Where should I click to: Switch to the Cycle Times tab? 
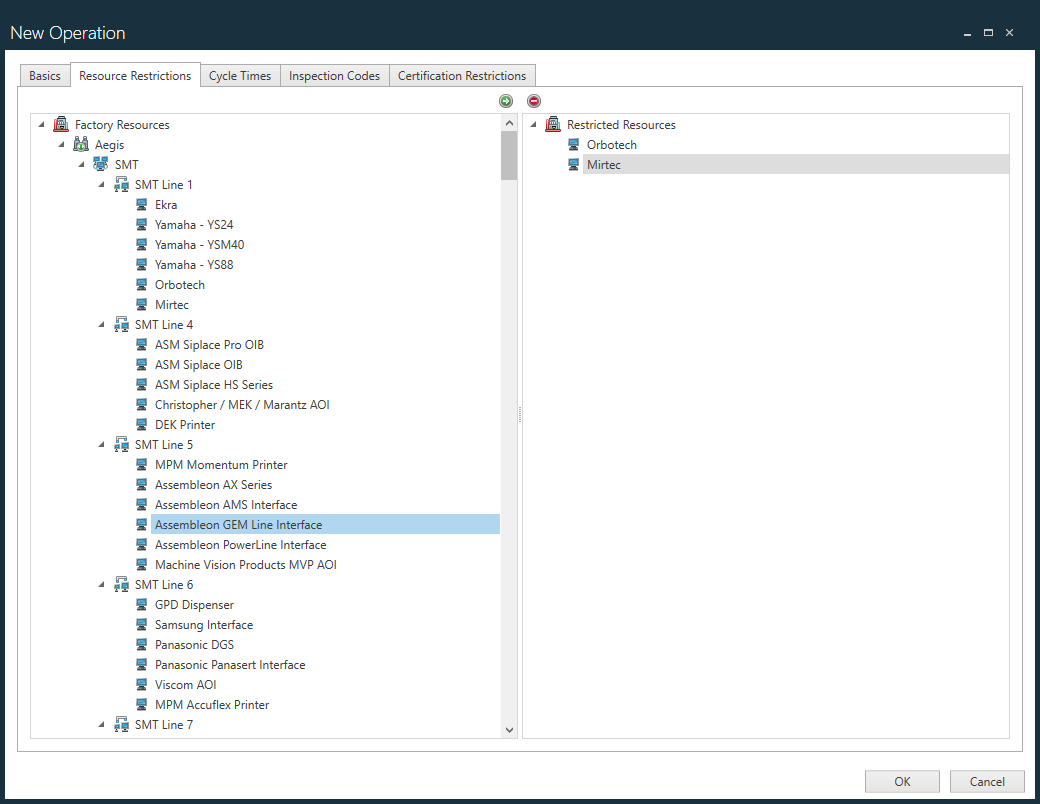[239, 75]
